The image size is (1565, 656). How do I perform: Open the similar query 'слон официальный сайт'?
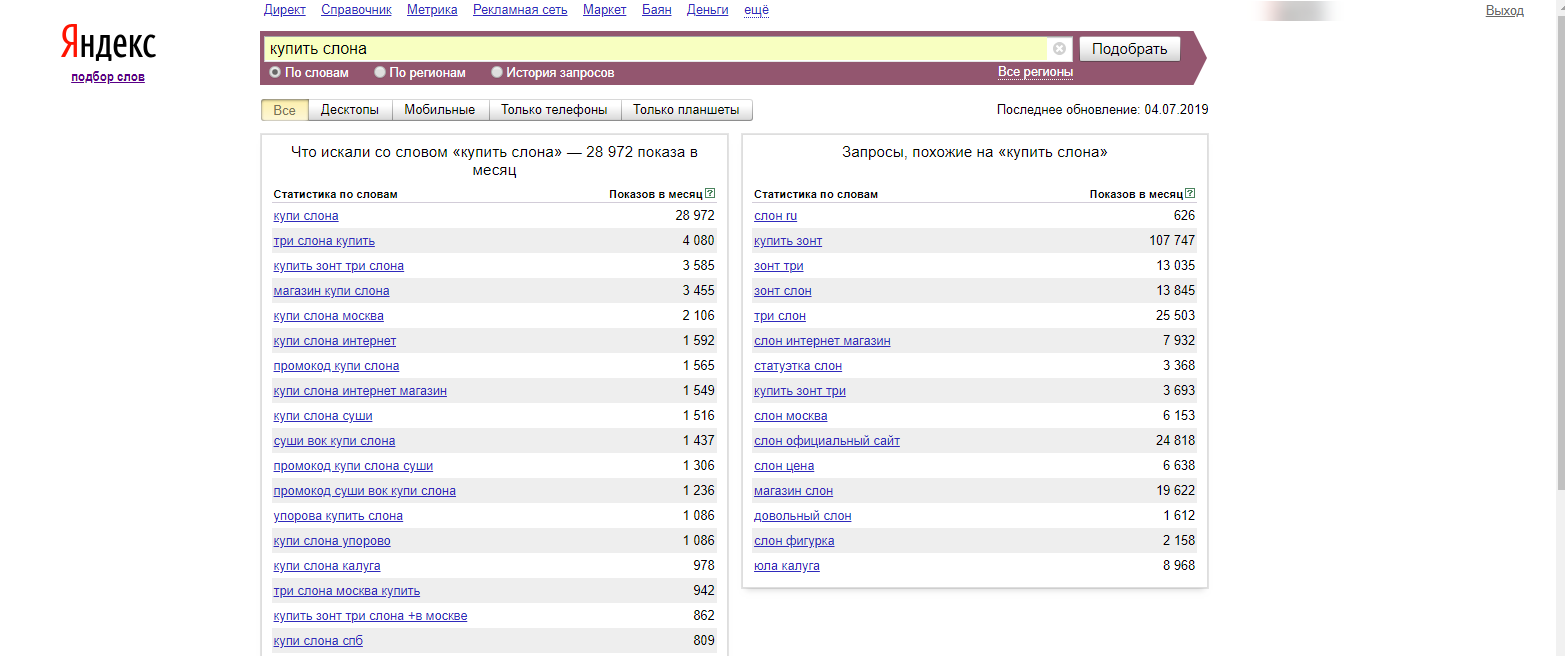coord(827,441)
